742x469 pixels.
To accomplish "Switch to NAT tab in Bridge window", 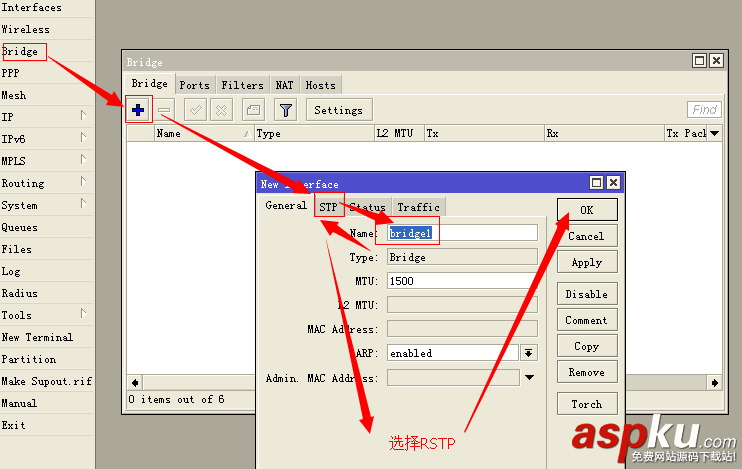I will point(284,85).
